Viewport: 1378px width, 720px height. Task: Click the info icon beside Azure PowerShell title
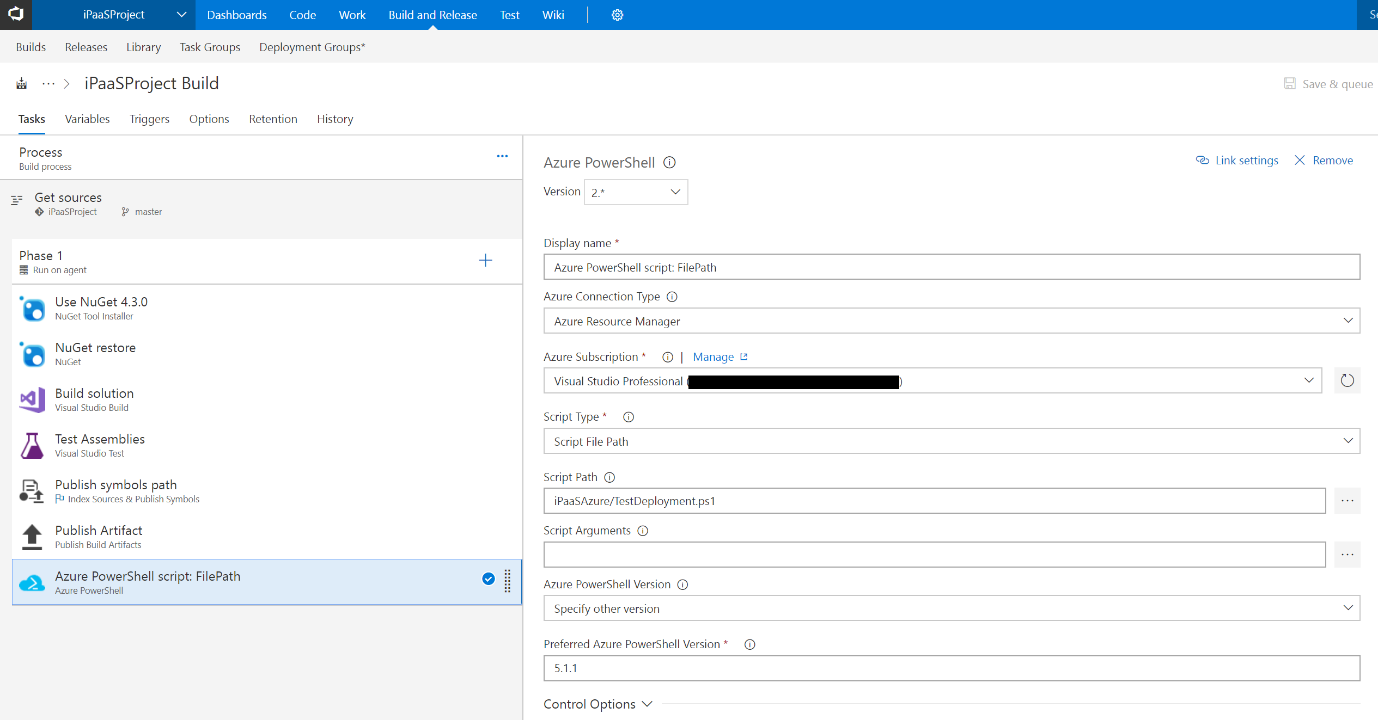tap(670, 162)
